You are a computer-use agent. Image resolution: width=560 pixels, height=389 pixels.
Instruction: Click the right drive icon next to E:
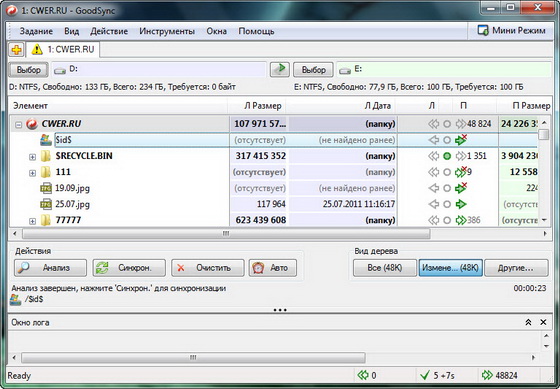345,70
